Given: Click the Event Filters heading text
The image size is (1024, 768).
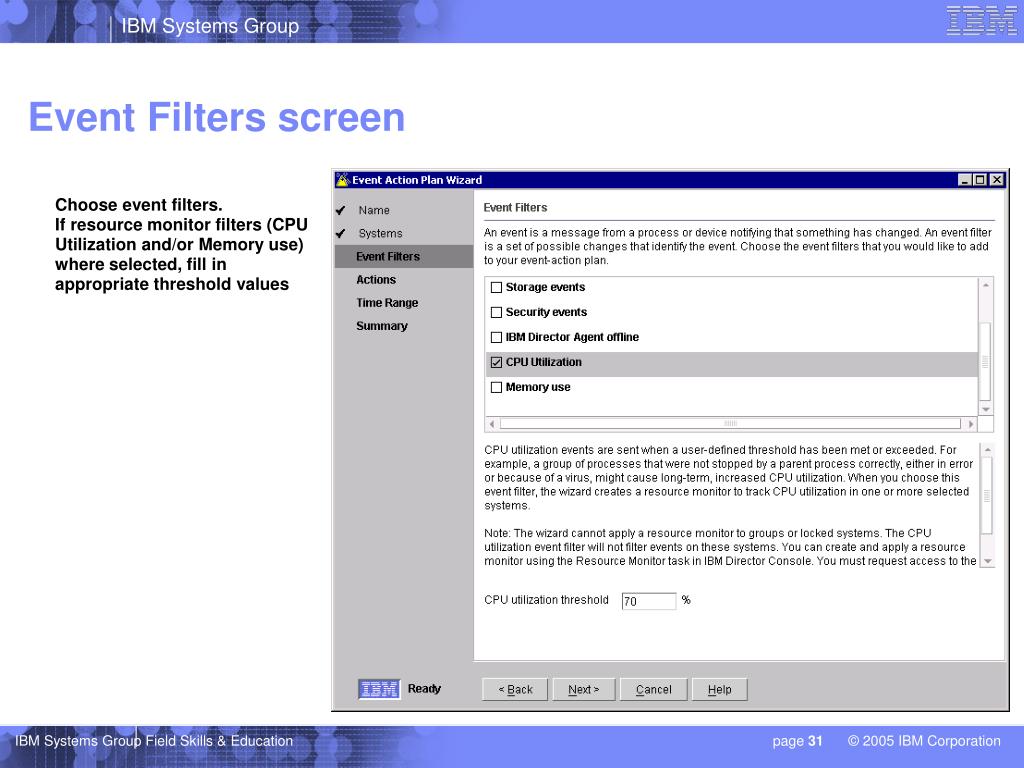Looking at the screenshot, I should click(x=515, y=208).
